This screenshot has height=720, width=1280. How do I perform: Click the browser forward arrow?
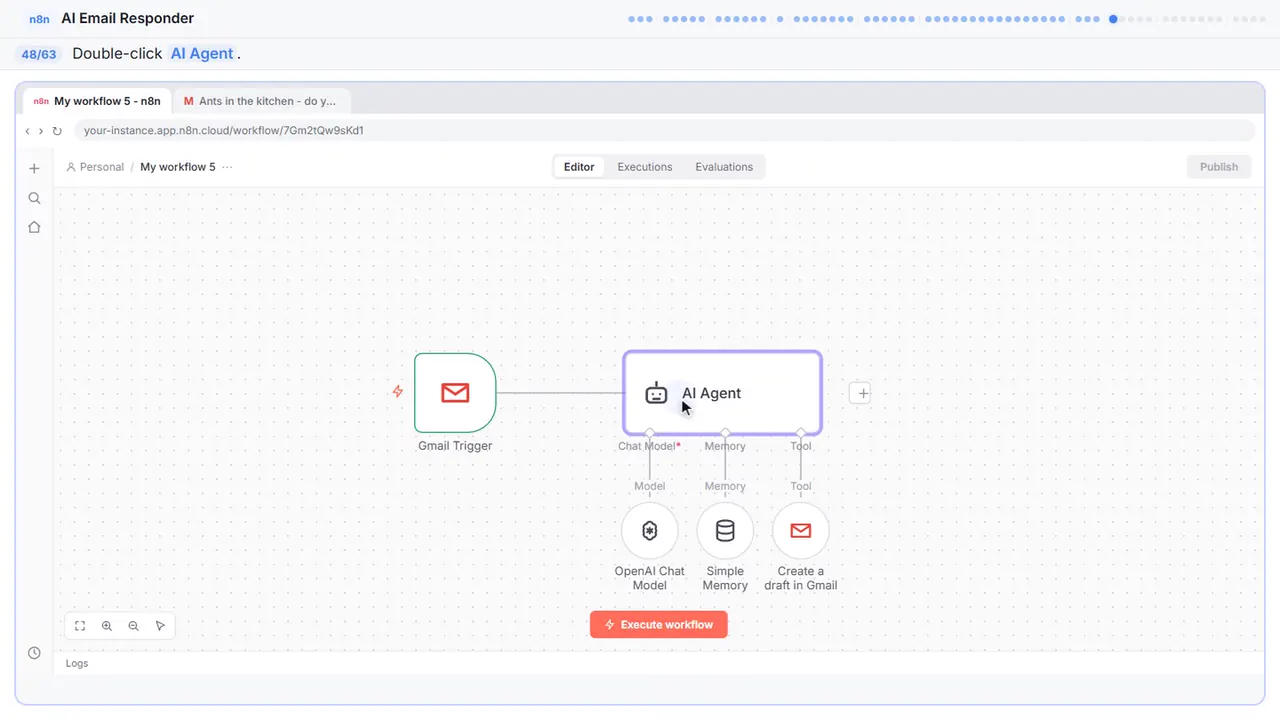point(41,131)
